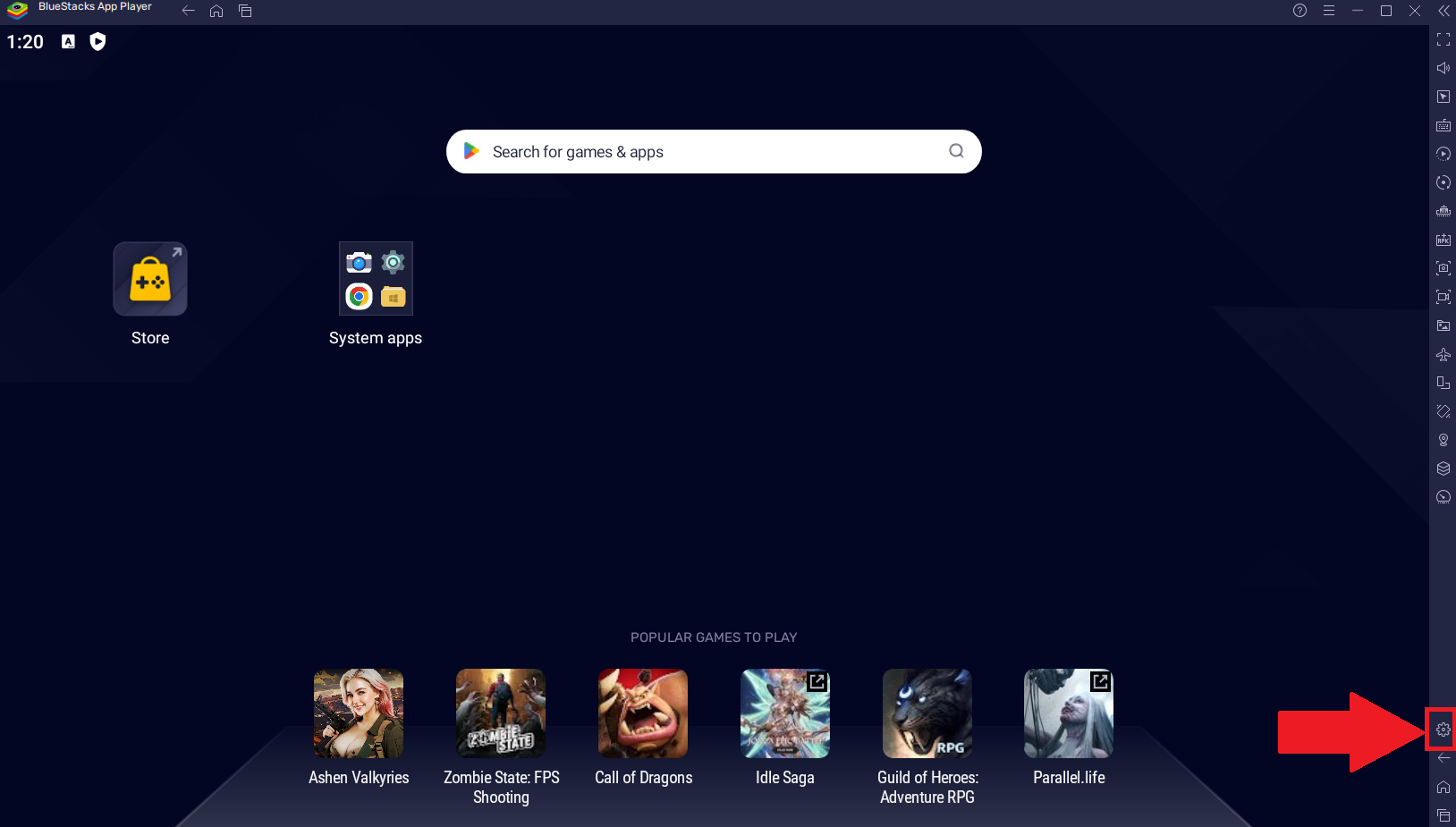Start screen recording from sidebar
The width and height of the screenshot is (1456, 827).
1443,297
